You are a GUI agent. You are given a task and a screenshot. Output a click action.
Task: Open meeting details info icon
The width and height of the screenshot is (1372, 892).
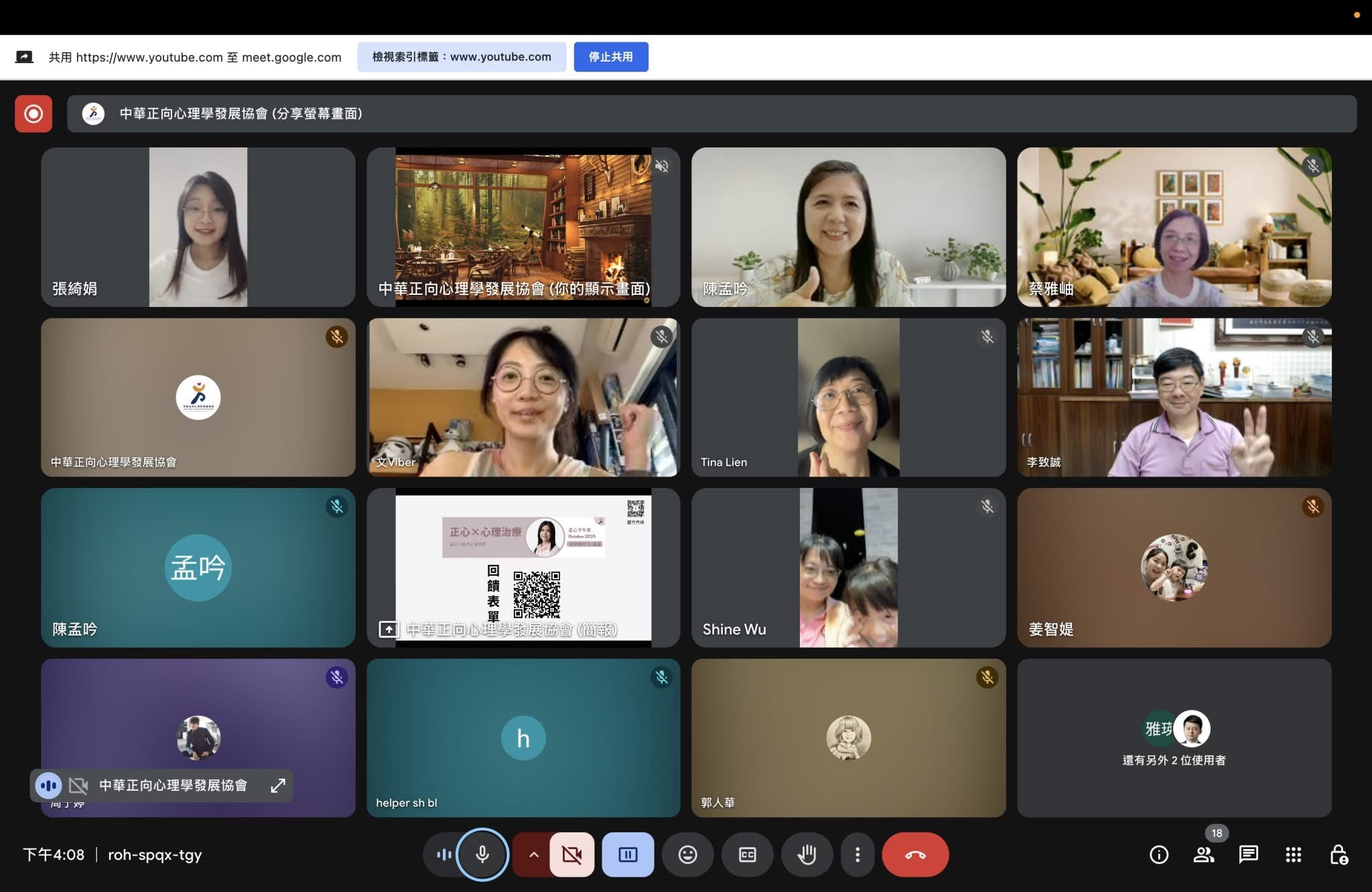pos(1158,854)
